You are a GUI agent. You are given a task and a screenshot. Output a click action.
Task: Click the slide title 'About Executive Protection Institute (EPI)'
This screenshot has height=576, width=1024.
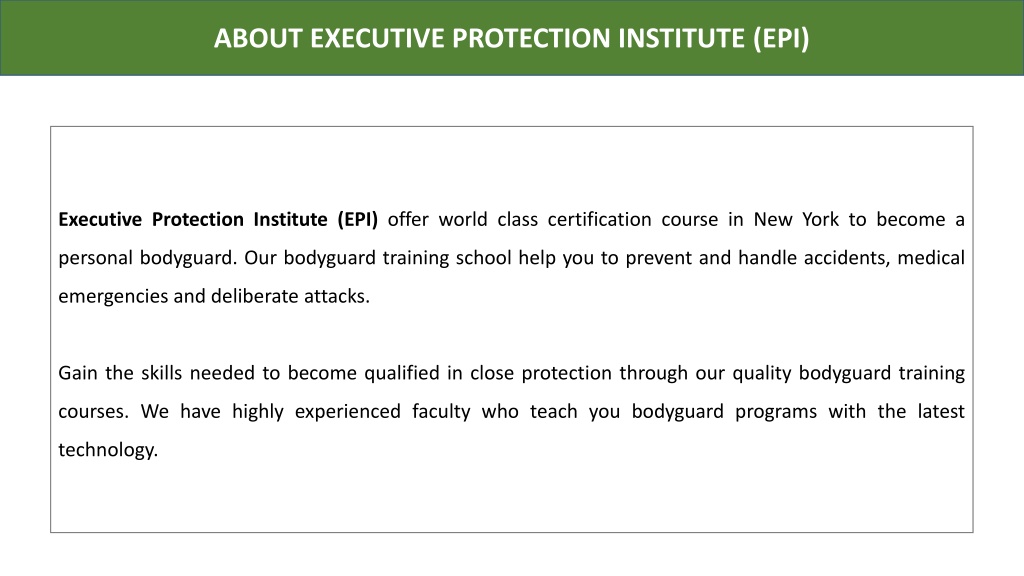click(511, 38)
